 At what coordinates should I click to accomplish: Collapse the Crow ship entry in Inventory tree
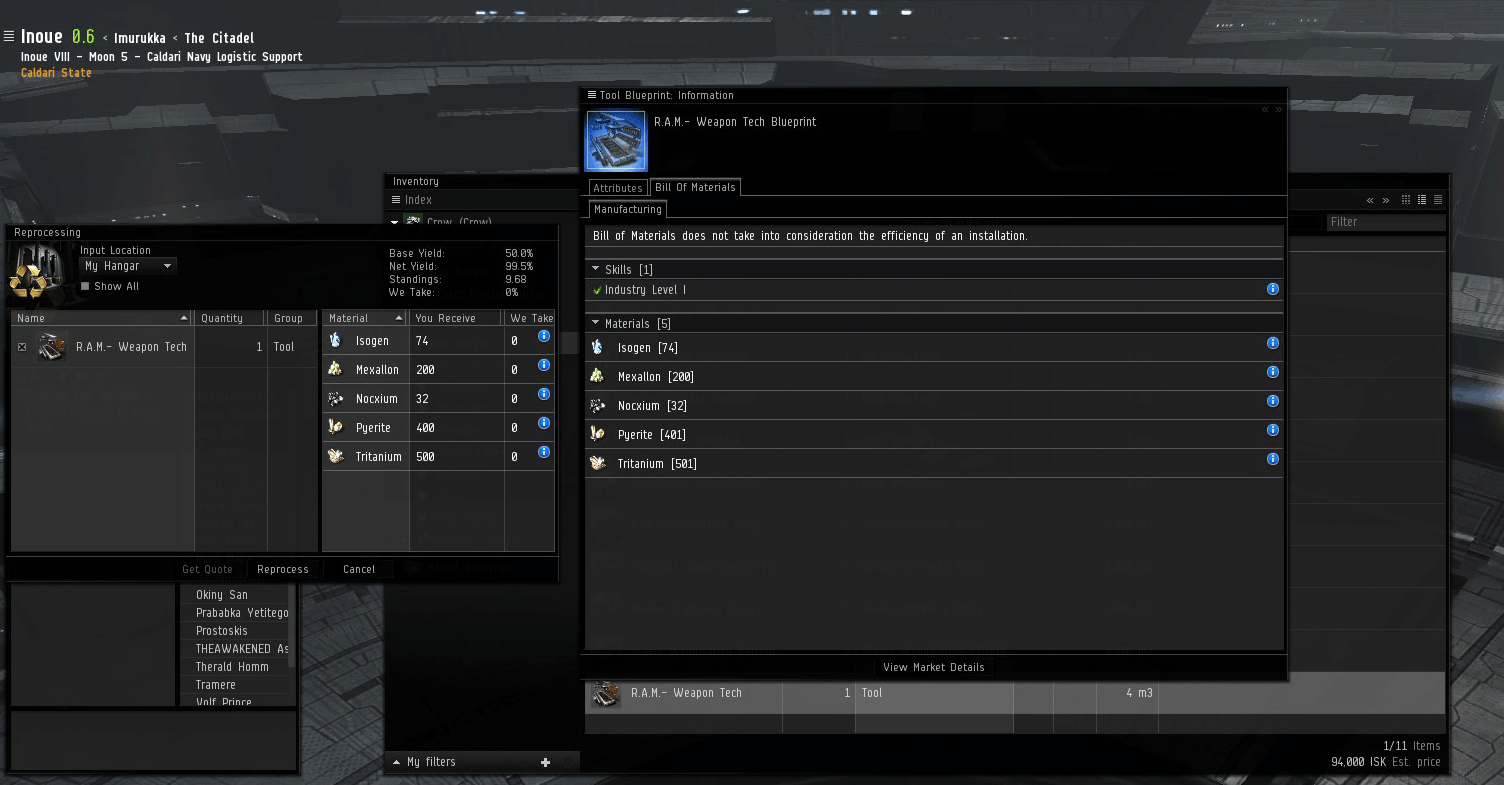[394, 222]
